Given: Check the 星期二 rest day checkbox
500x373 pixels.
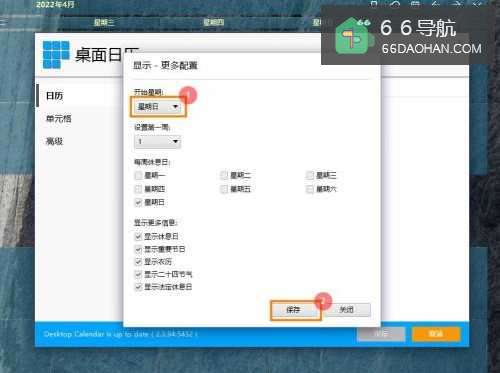Looking at the screenshot, I should click(224, 175).
